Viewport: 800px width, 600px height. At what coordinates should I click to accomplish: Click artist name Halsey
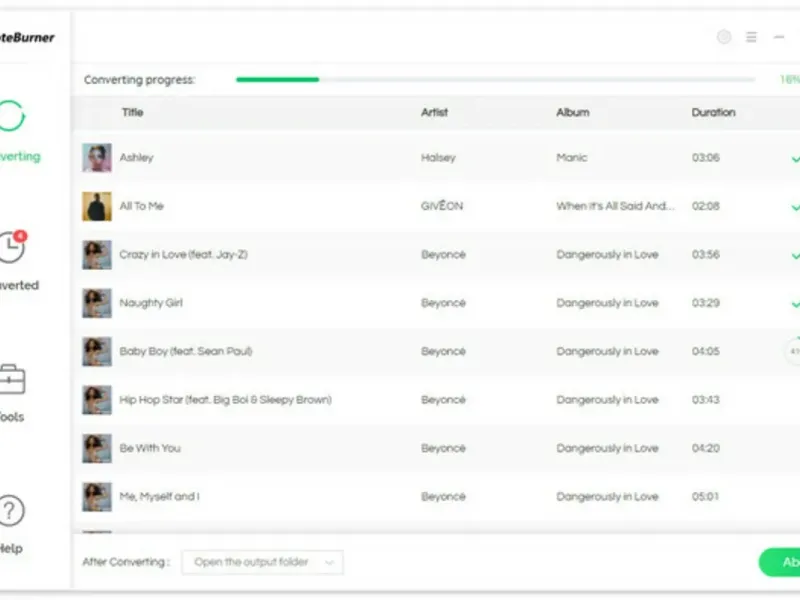pos(438,158)
